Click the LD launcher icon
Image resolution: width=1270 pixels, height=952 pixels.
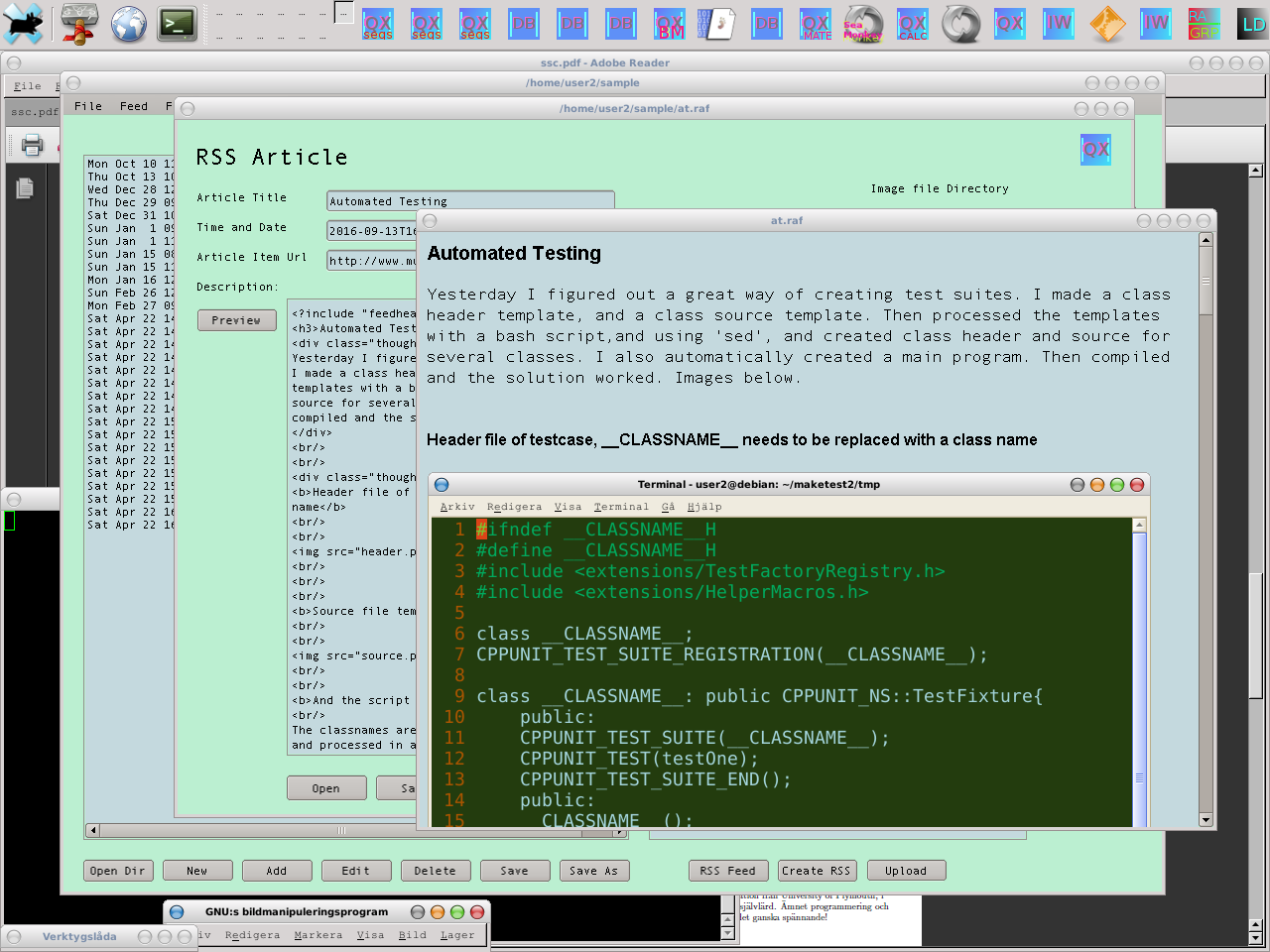point(1252,24)
